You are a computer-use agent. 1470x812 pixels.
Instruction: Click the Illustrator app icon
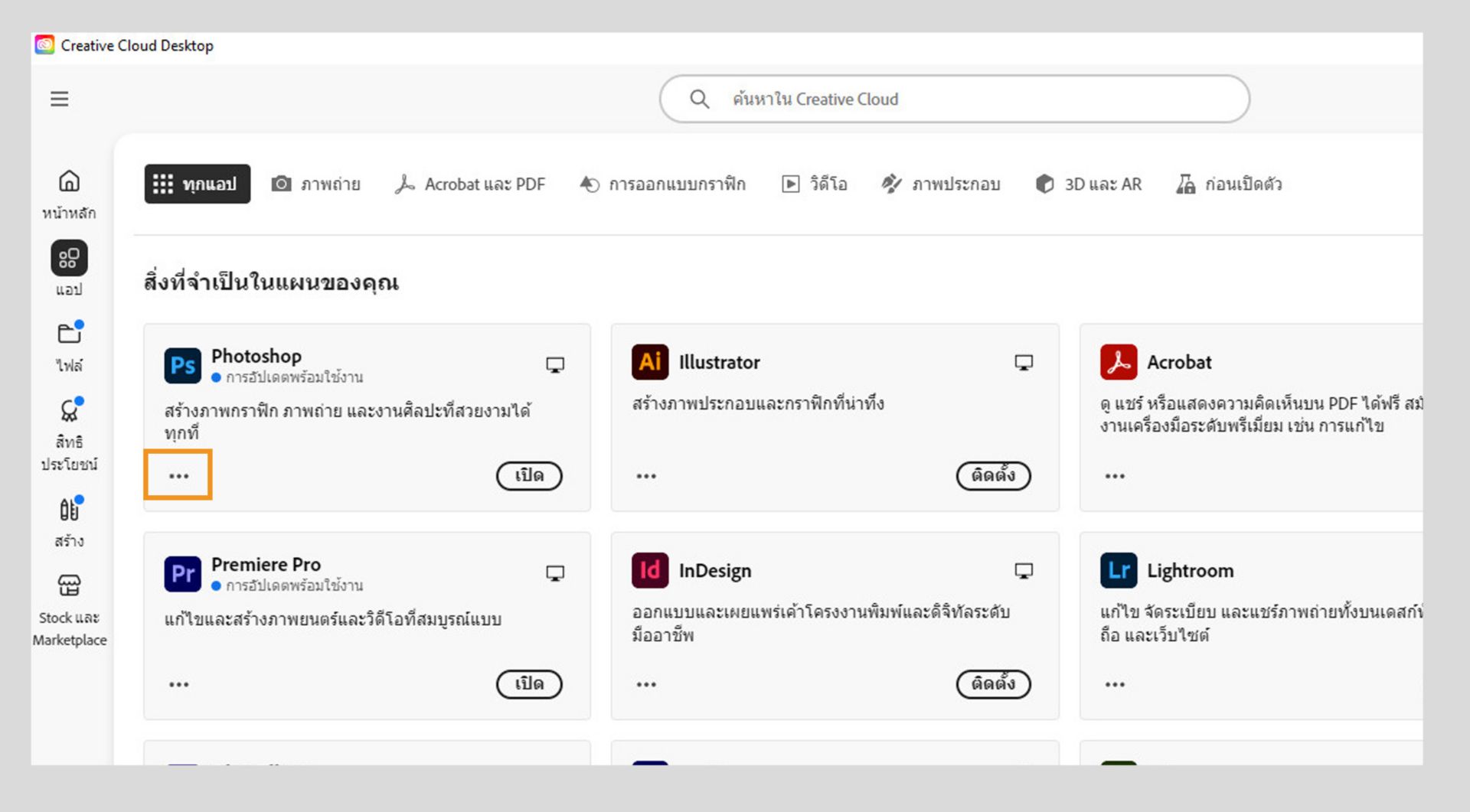pyautogui.click(x=650, y=362)
